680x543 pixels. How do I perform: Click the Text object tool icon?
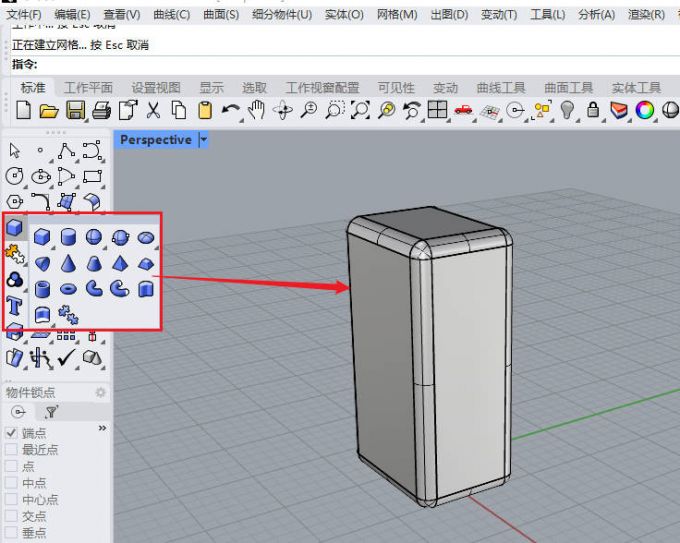click(x=15, y=306)
